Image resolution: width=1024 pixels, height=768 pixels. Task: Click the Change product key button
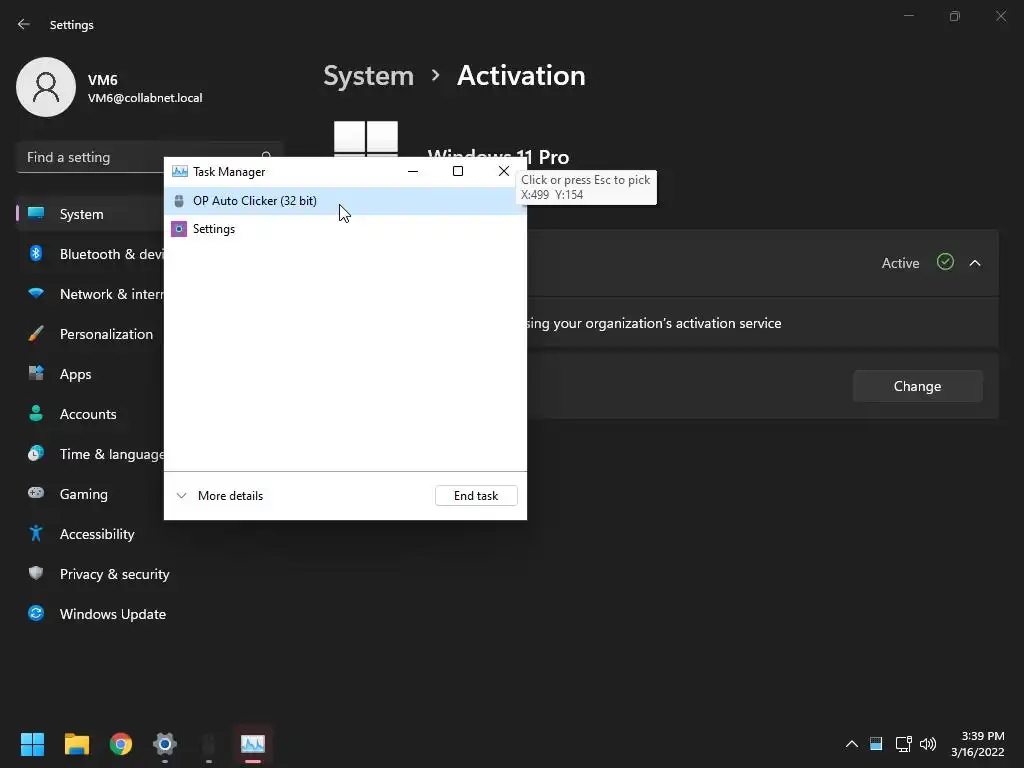click(x=918, y=386)
